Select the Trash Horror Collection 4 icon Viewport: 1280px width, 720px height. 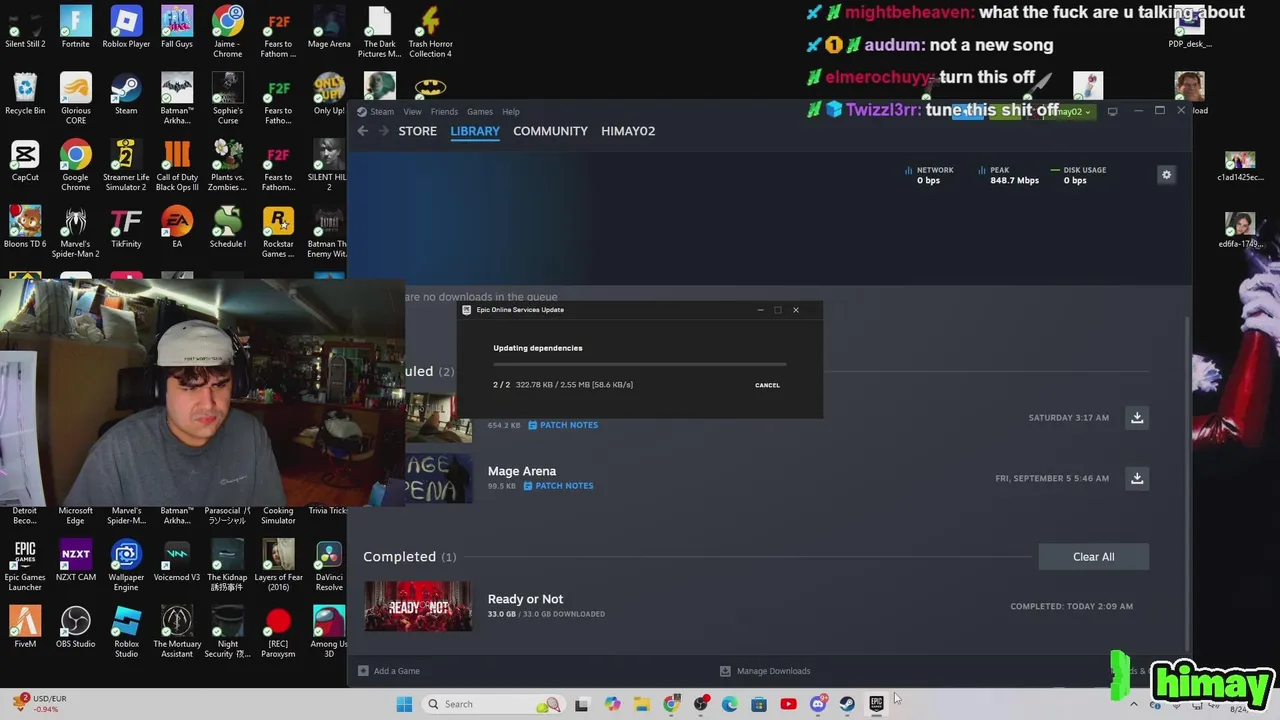tap(430, 32)
